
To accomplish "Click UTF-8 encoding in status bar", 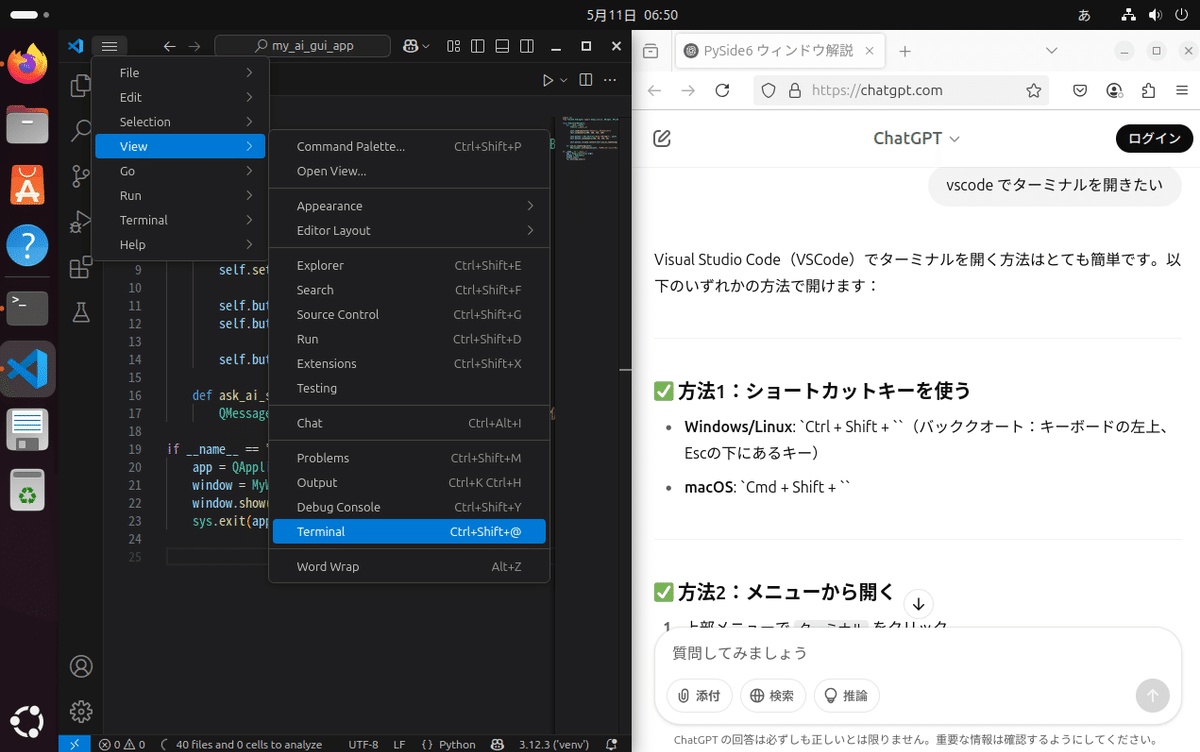I will 363,744.
